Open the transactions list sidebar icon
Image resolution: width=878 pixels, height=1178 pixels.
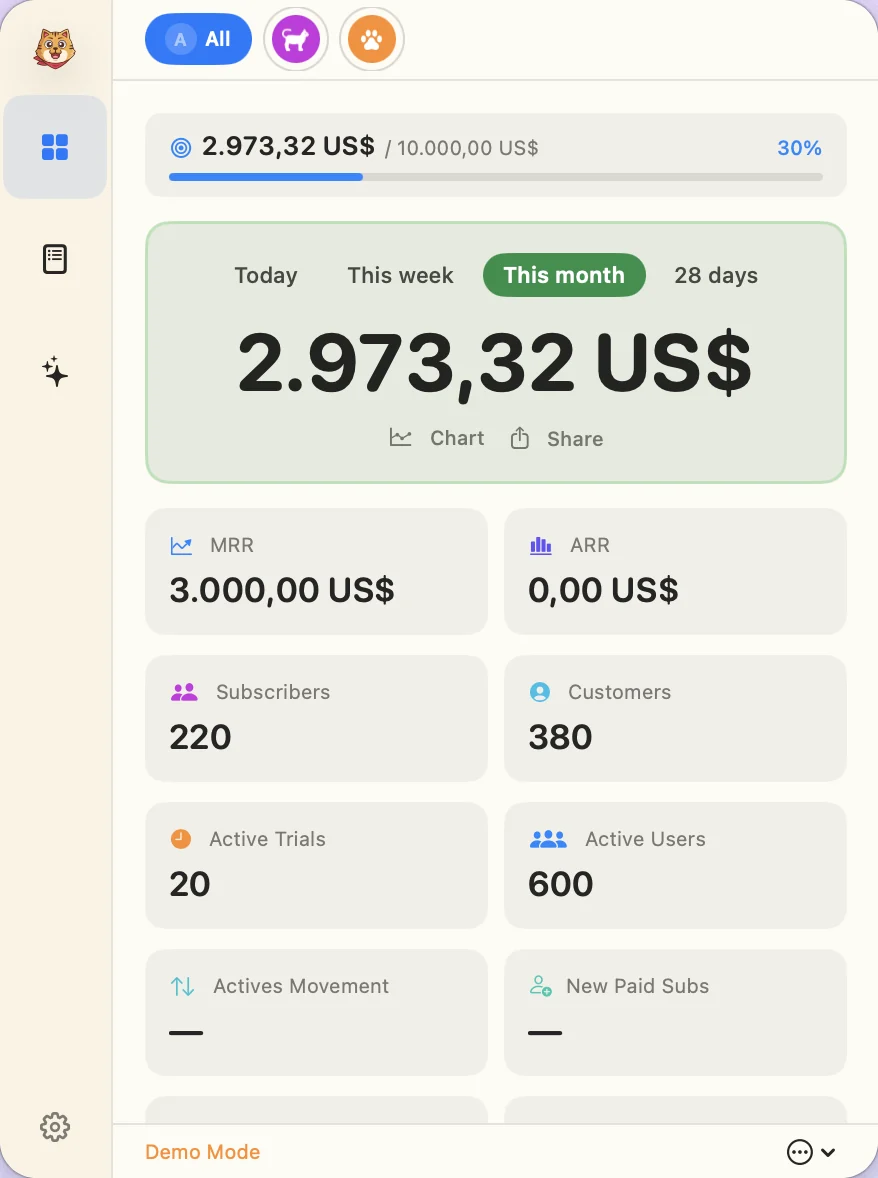coord(55,259)
